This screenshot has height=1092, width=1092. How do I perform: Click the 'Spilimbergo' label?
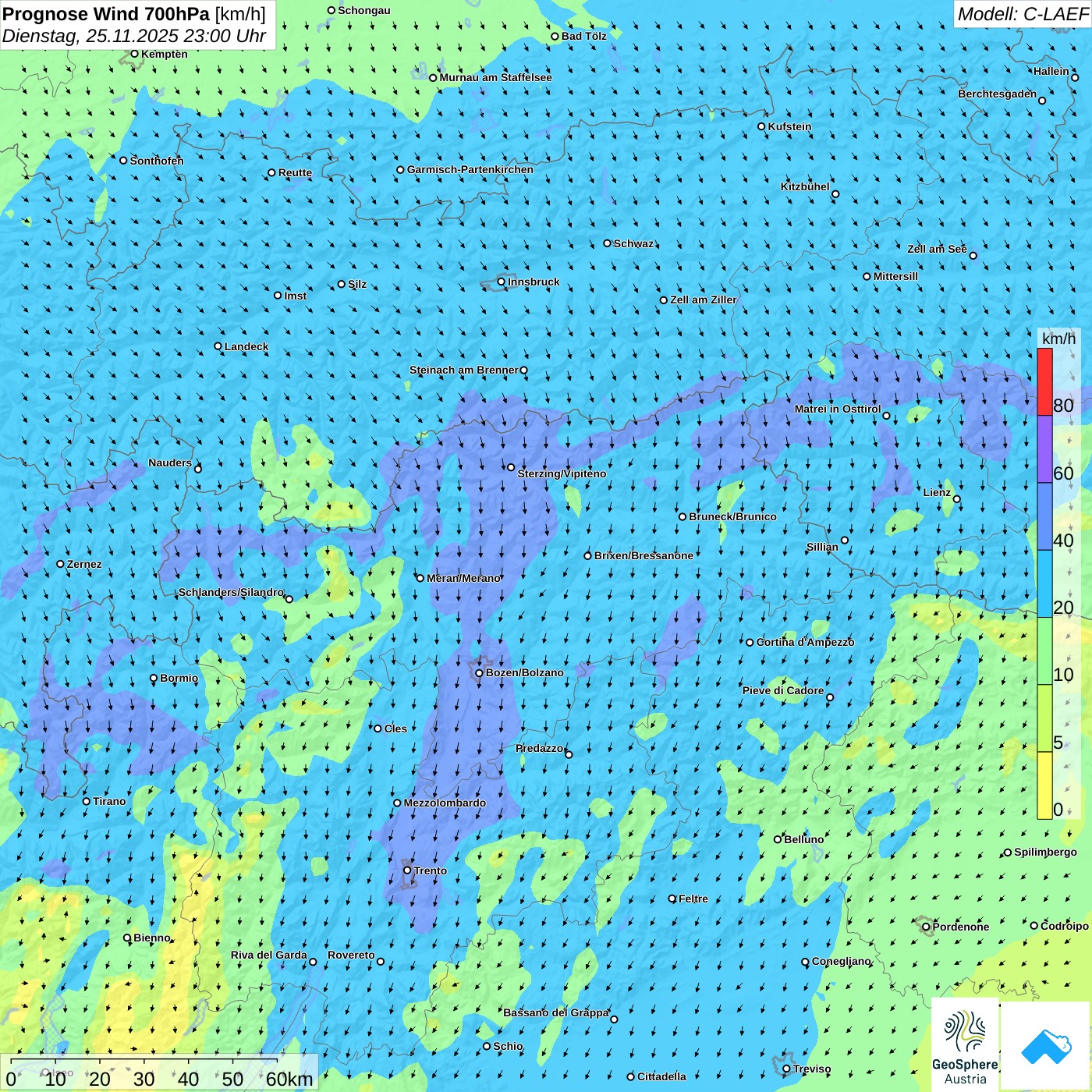tap(1045, 852)
